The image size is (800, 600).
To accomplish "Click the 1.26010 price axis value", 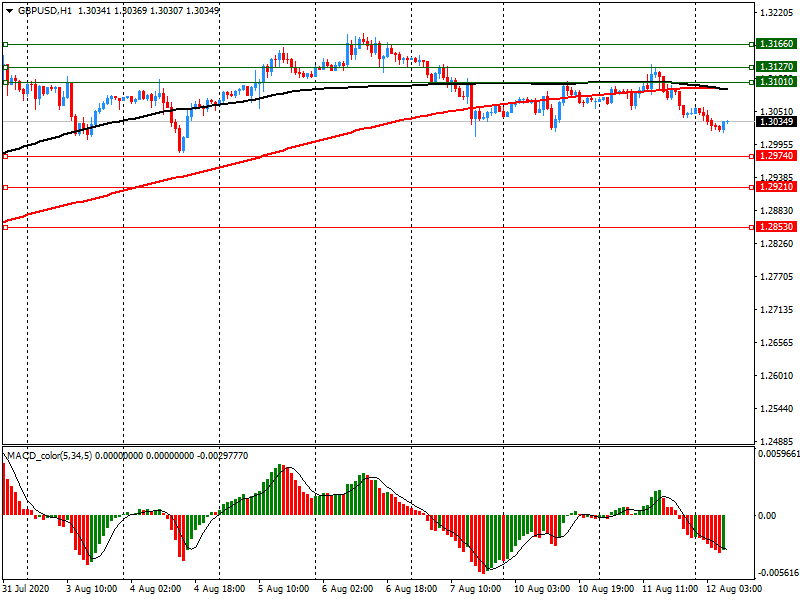I will 777,376.
